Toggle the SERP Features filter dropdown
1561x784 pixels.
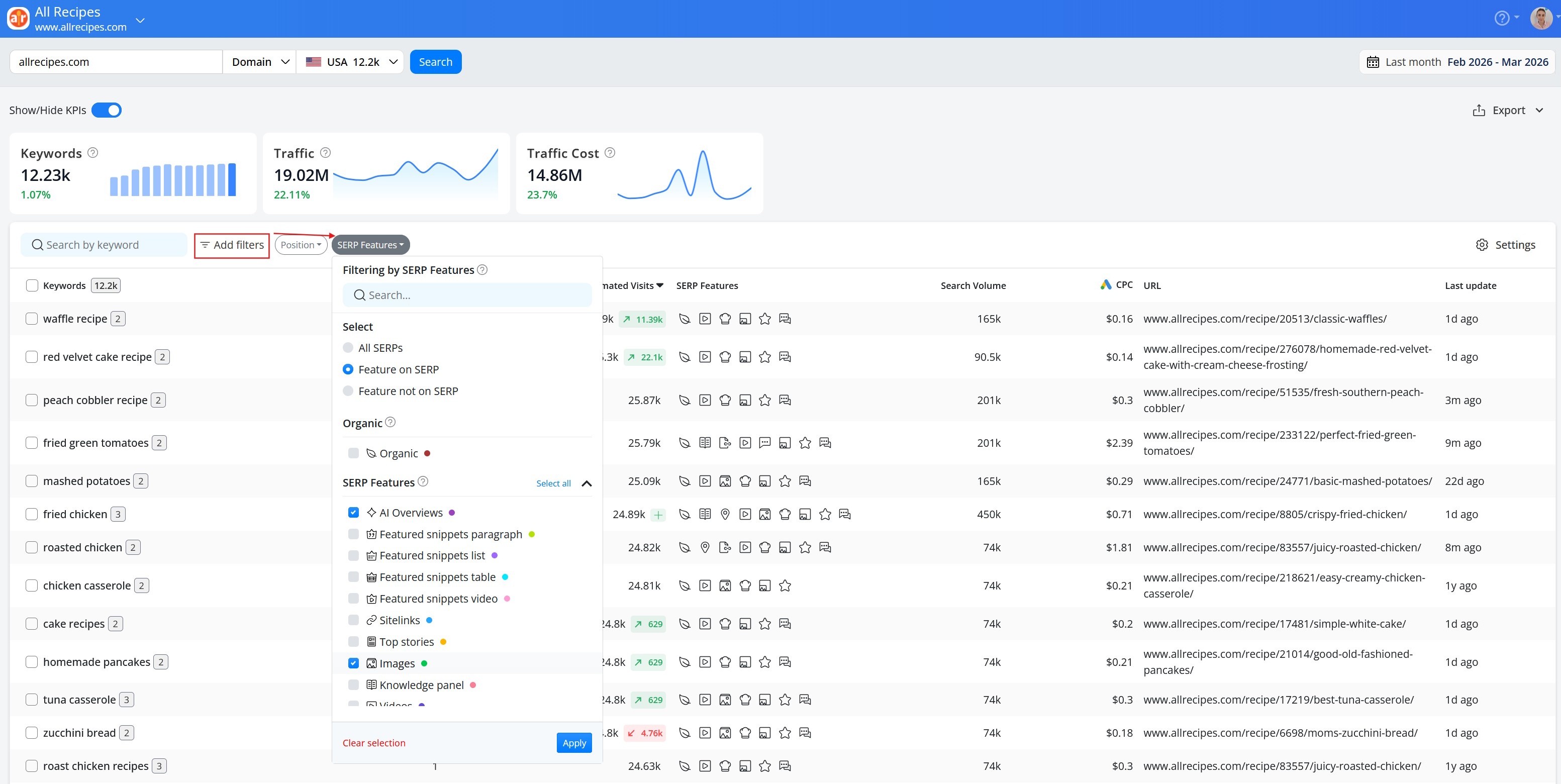370,245
